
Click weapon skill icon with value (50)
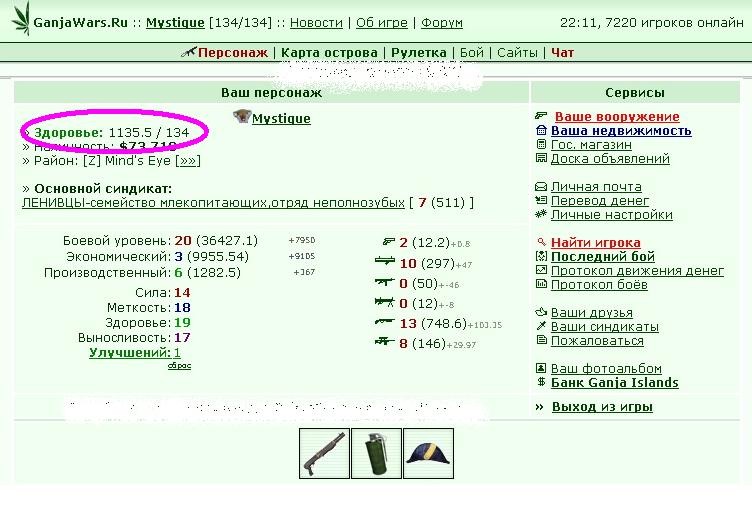point(385,282)
